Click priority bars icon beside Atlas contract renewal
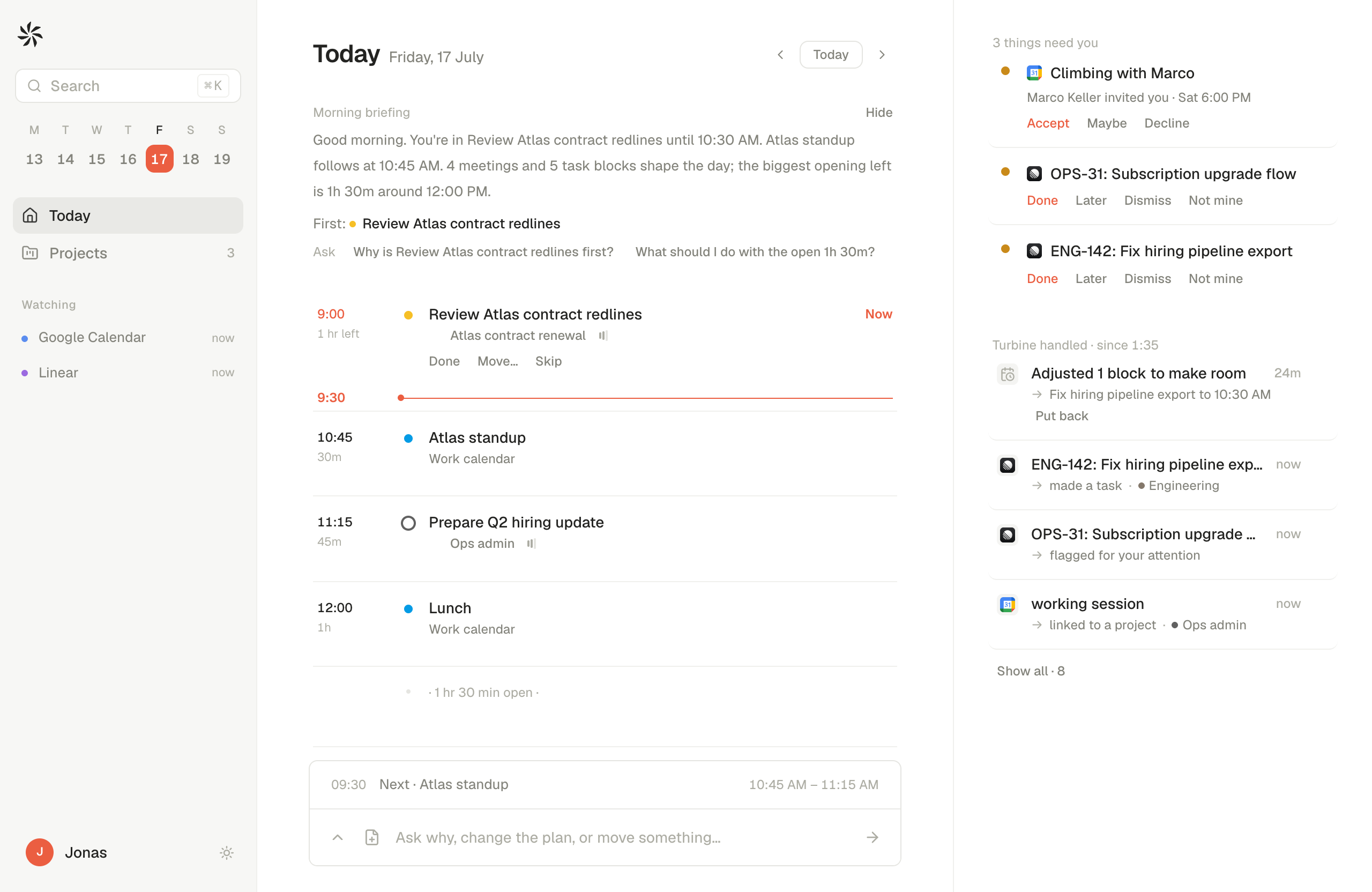Viewport: 1372px width, 892px height. (x=603, y=336)
